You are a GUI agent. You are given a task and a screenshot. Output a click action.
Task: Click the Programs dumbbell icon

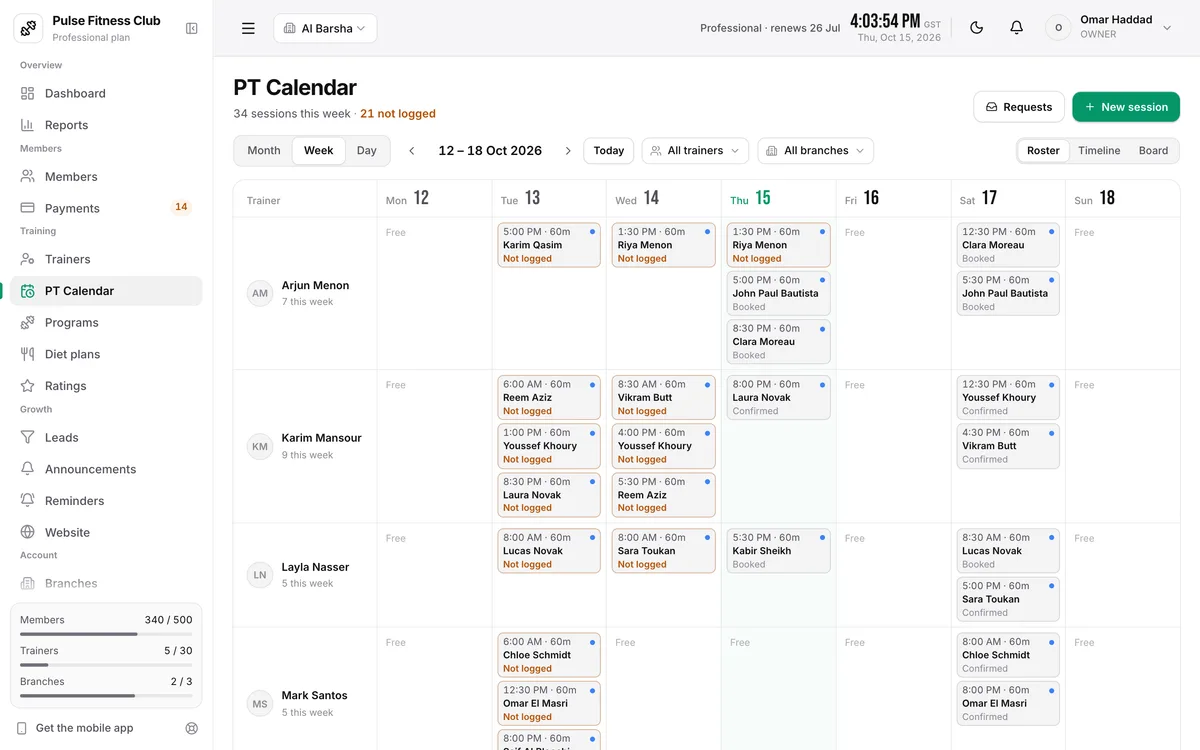pyautogui.click(x=28, y=322)
